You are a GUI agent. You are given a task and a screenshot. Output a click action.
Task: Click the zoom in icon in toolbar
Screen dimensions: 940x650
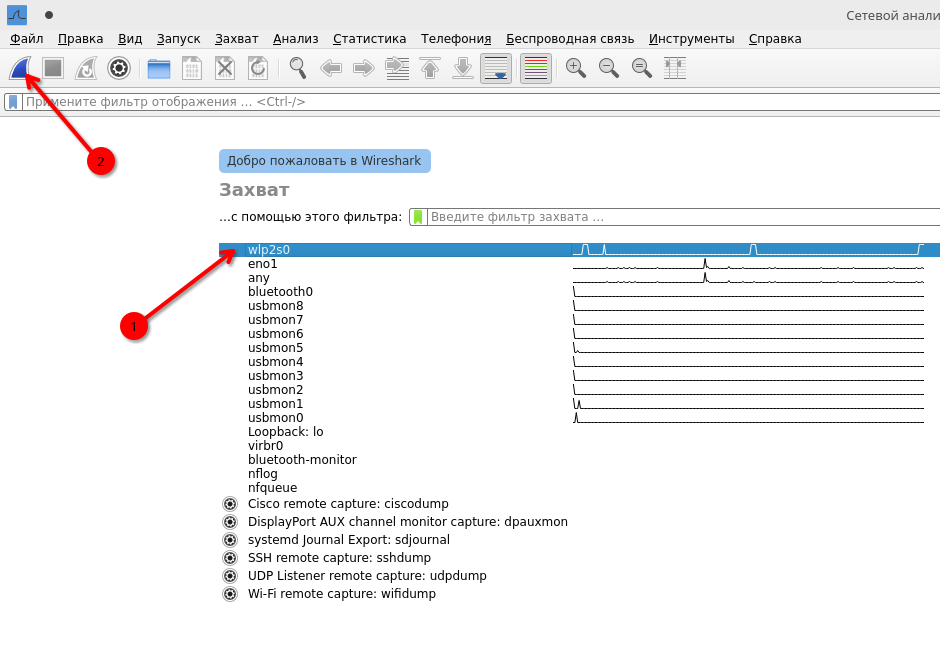(x=575, y=68)
